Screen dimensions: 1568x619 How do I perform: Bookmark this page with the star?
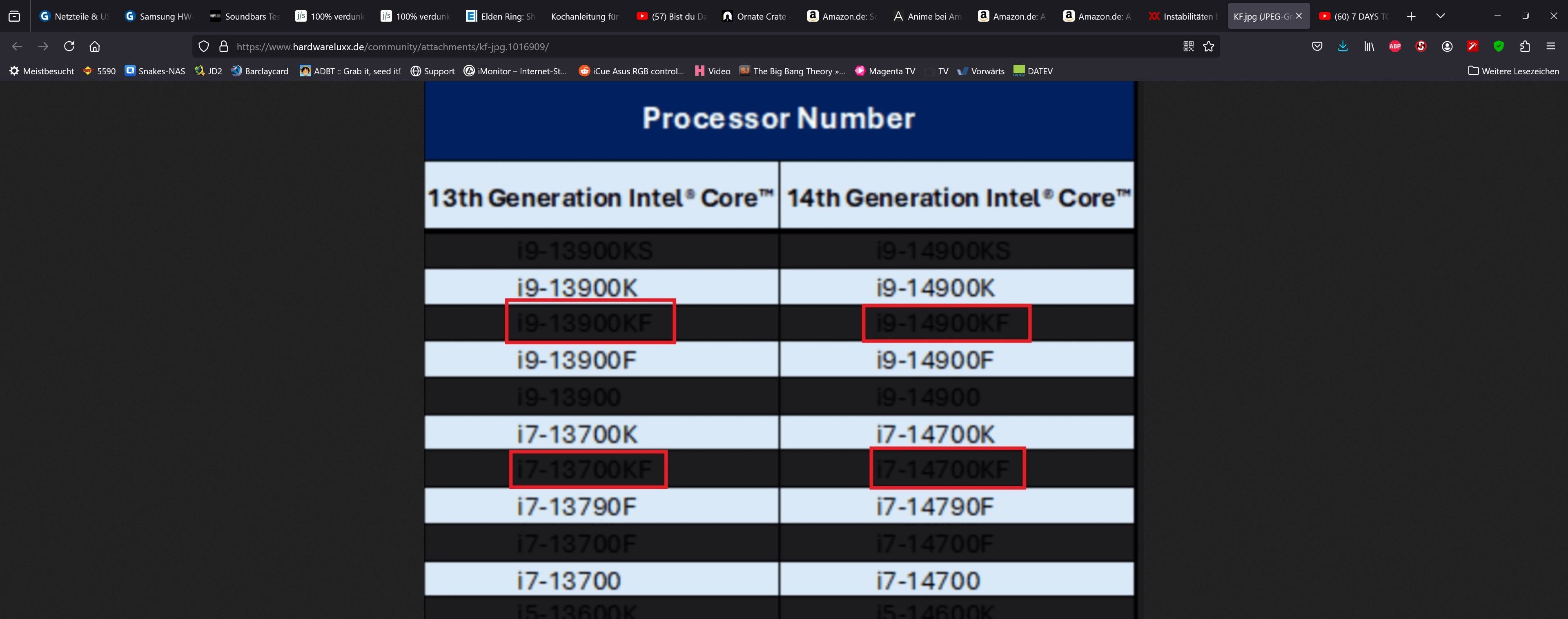(x=1209, y=46)
